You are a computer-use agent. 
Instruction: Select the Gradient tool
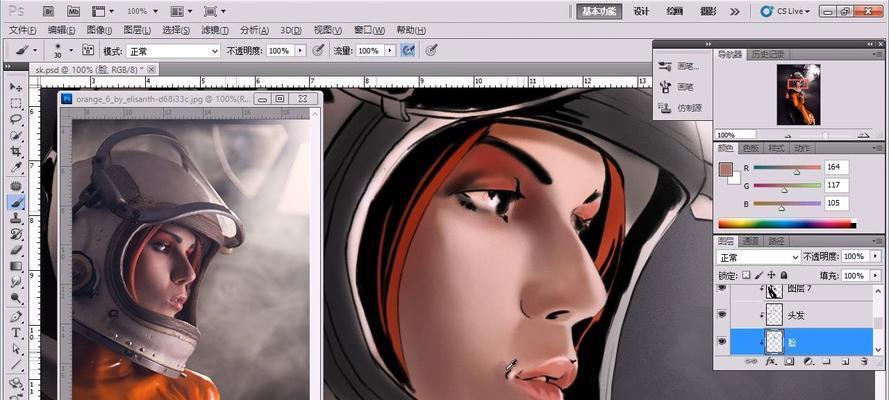[x=16, y=266]
